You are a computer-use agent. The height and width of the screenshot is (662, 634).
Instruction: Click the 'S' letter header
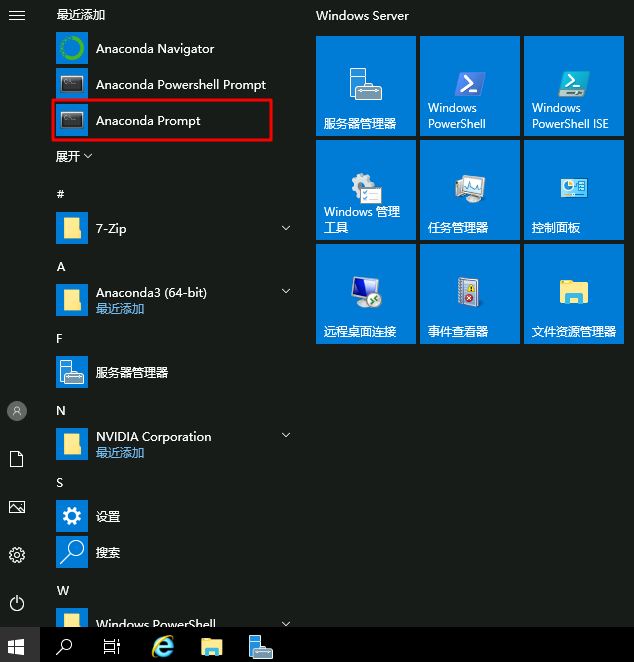(60, 483)
